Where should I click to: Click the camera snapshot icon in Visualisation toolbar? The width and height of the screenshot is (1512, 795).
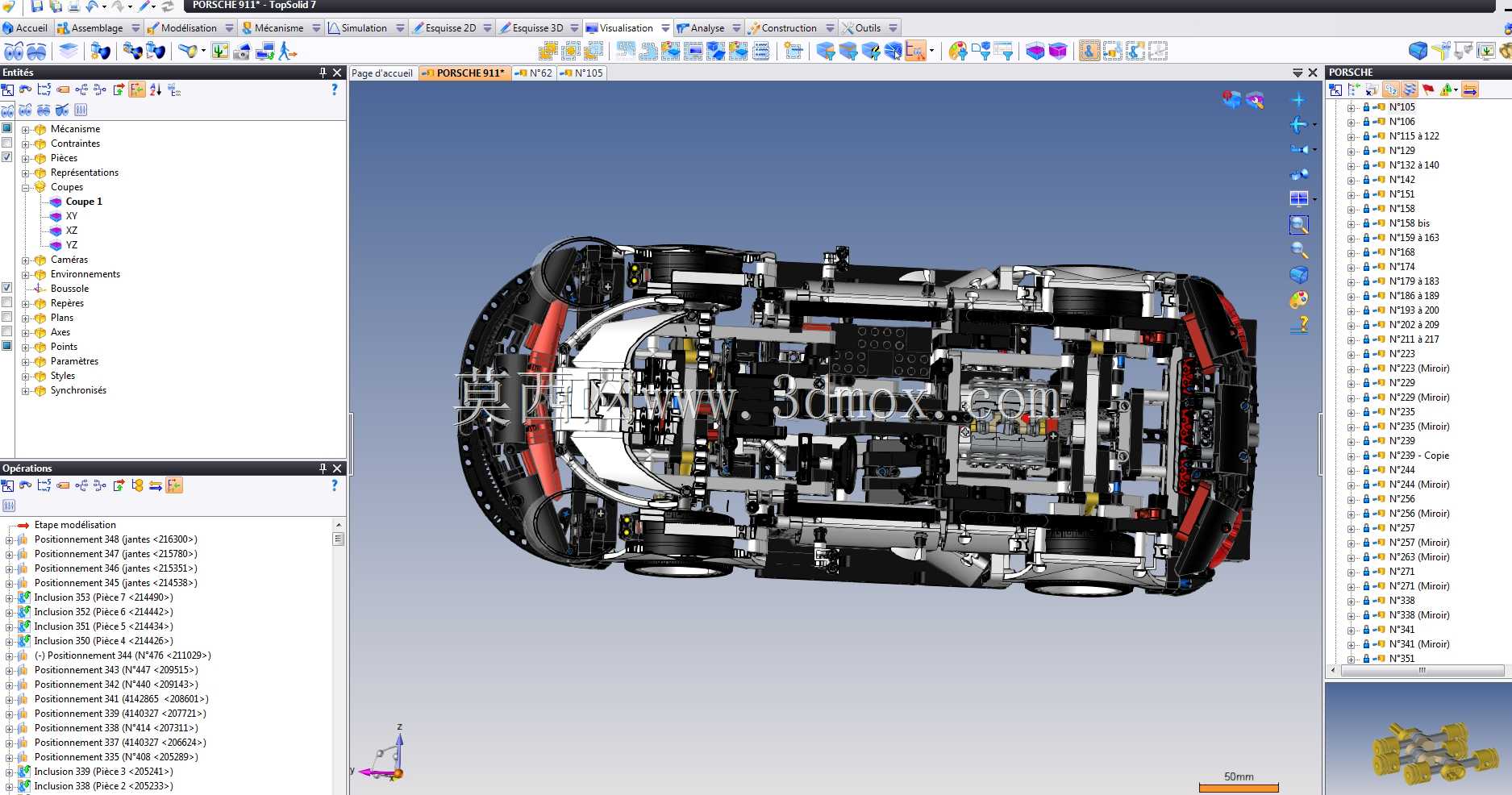241,52
